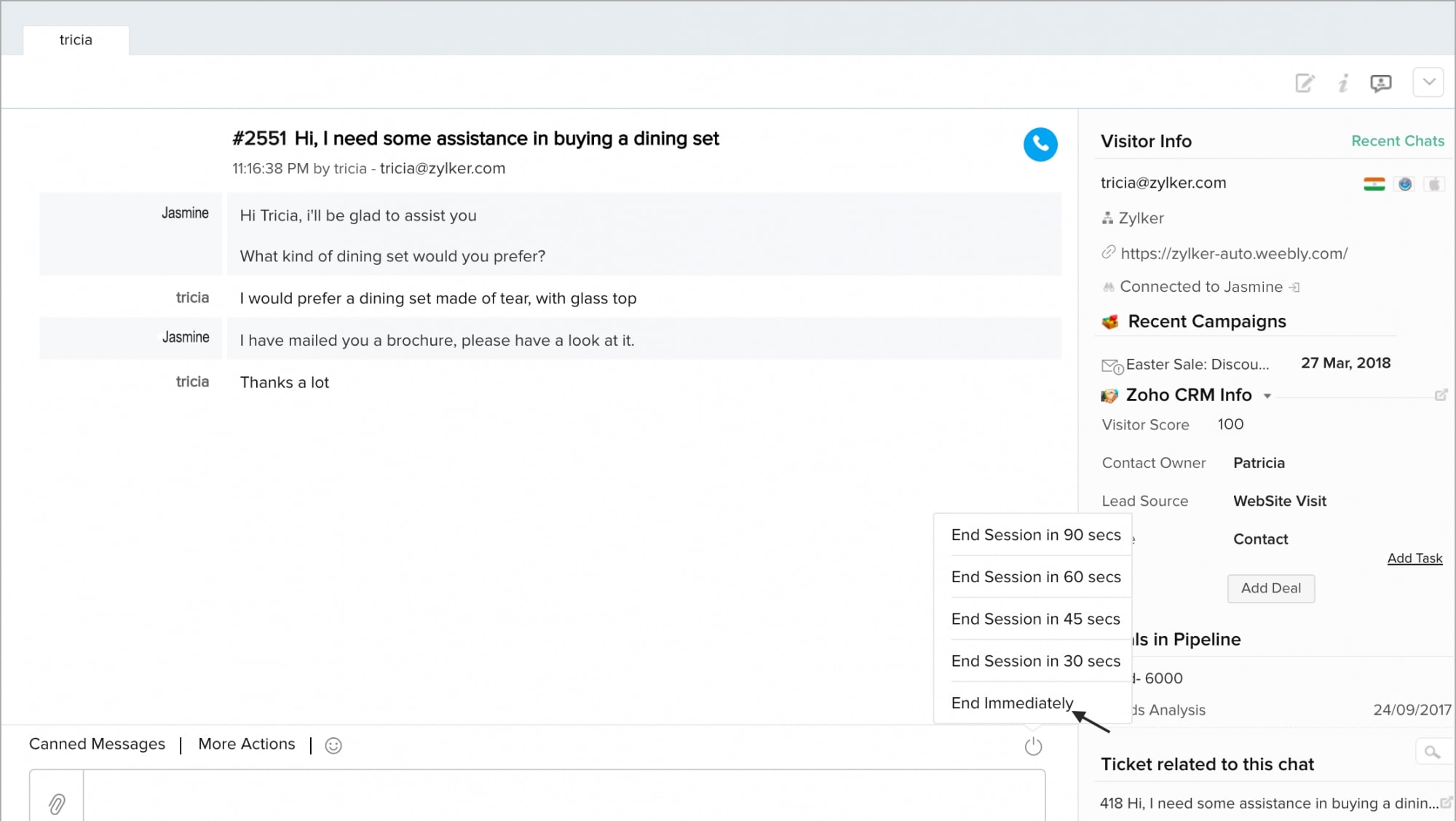Switch to the tricia chat tab
The height and width of the screenshot is (821, 1456).
pyautogui.click(x=76, y=40)
